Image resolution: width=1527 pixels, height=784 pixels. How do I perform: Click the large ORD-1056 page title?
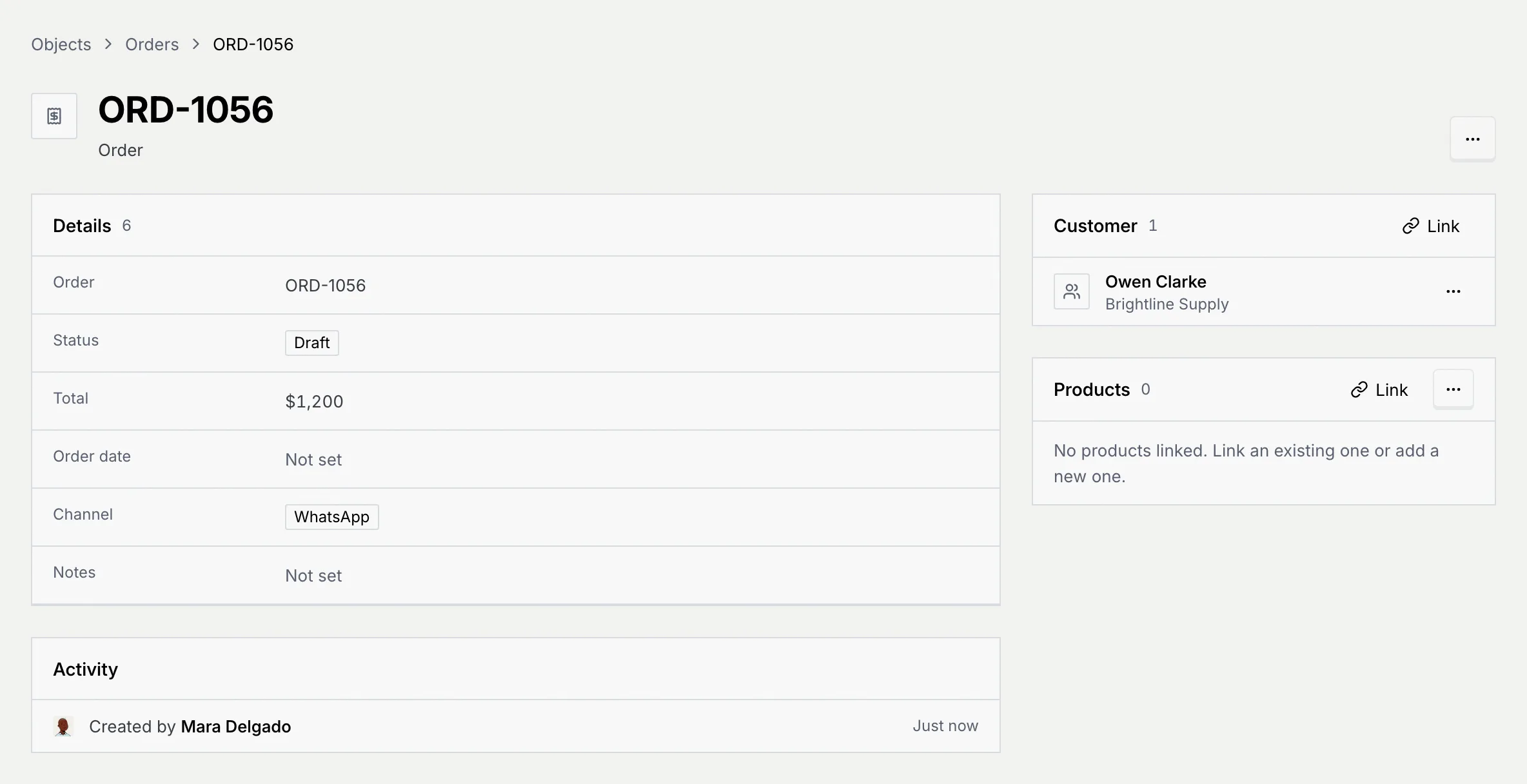(x=186, y=110)
